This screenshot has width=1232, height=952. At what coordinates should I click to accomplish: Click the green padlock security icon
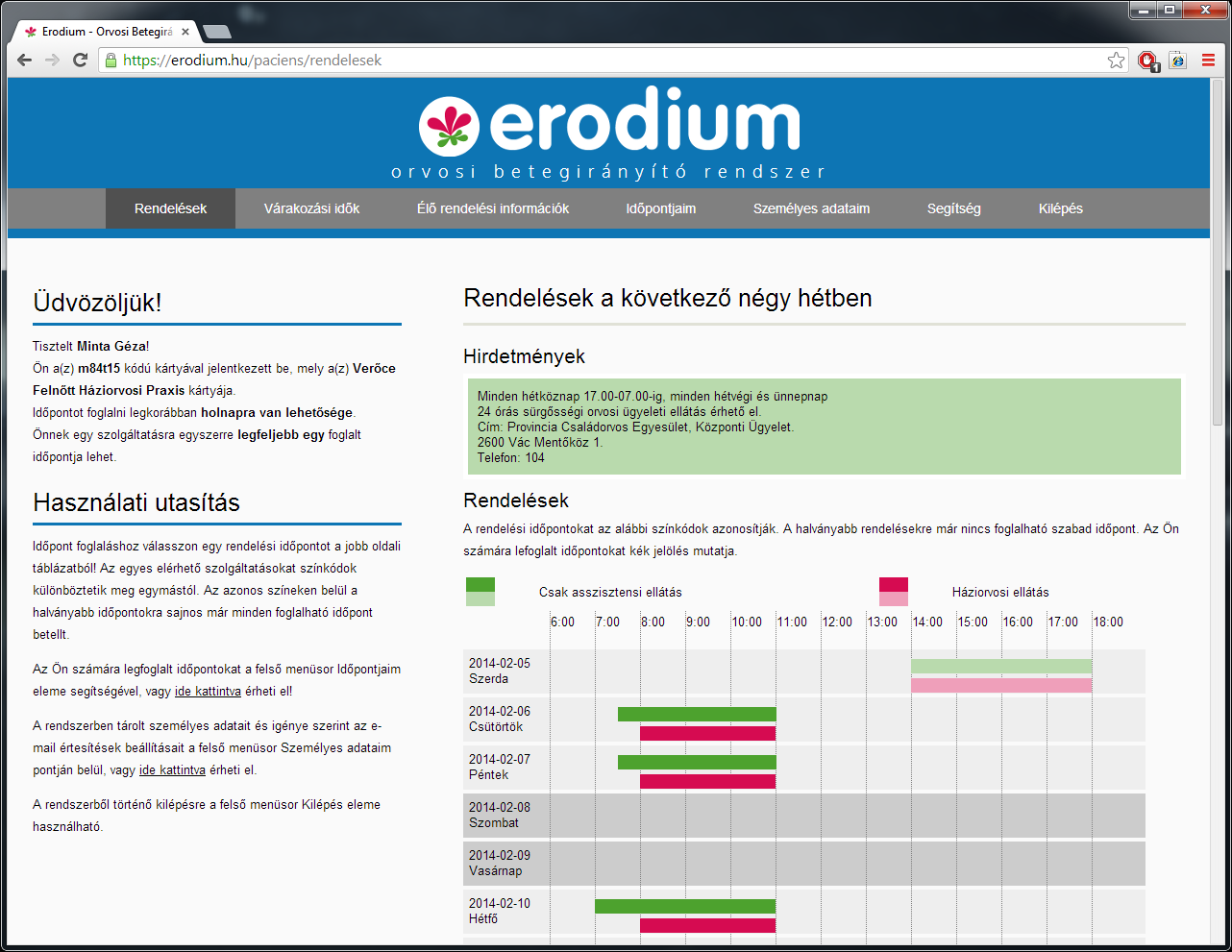[x=111, y=61]
